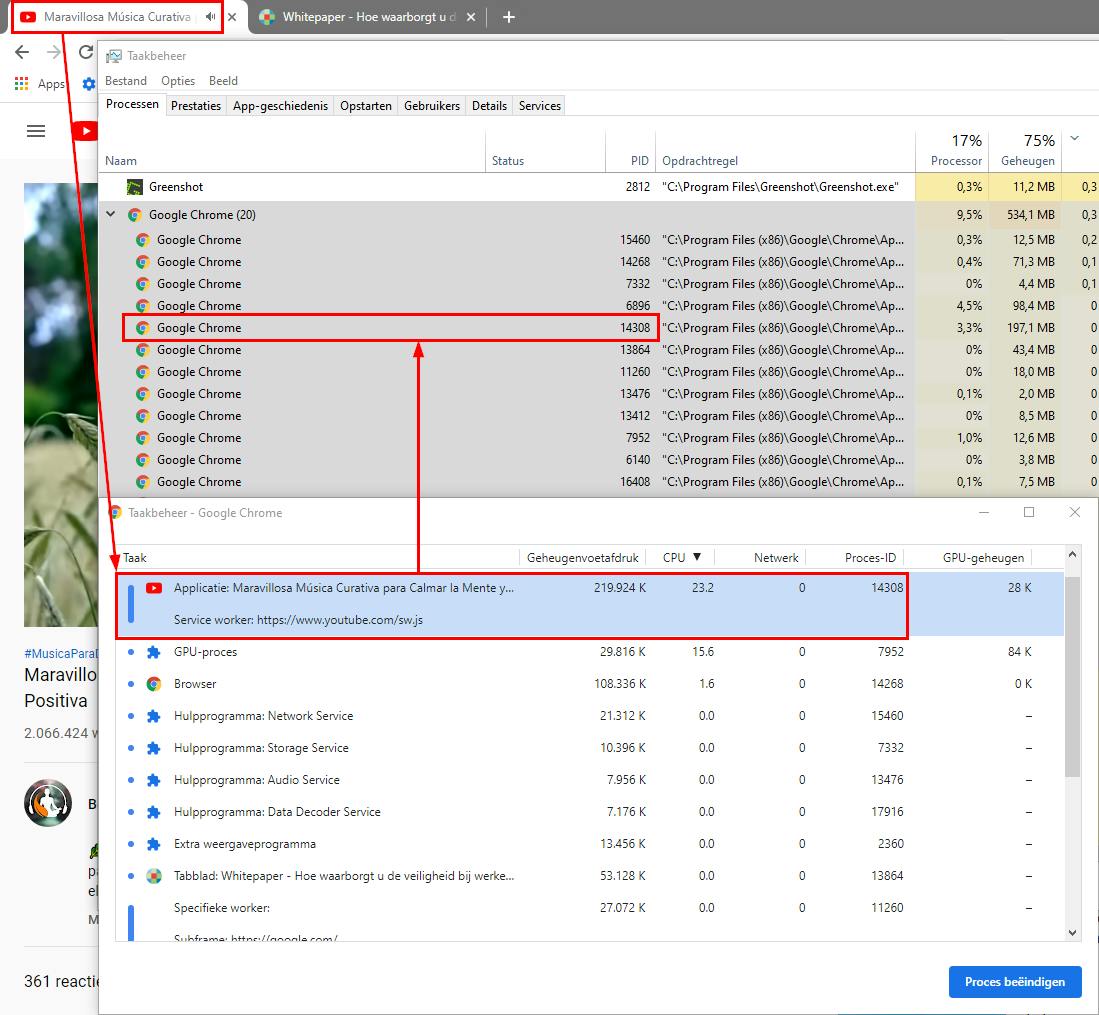Collapse the Google Chrome (20) group

click(111, 214)
